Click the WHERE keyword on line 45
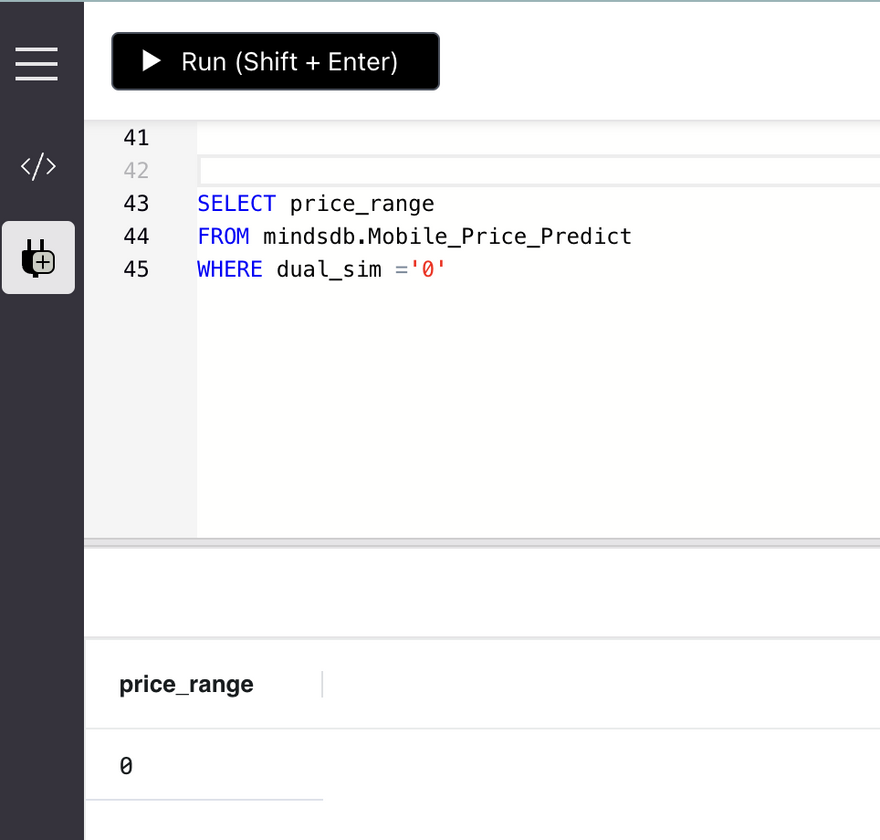Screen dimensions: 880x840 coord(229,270)
